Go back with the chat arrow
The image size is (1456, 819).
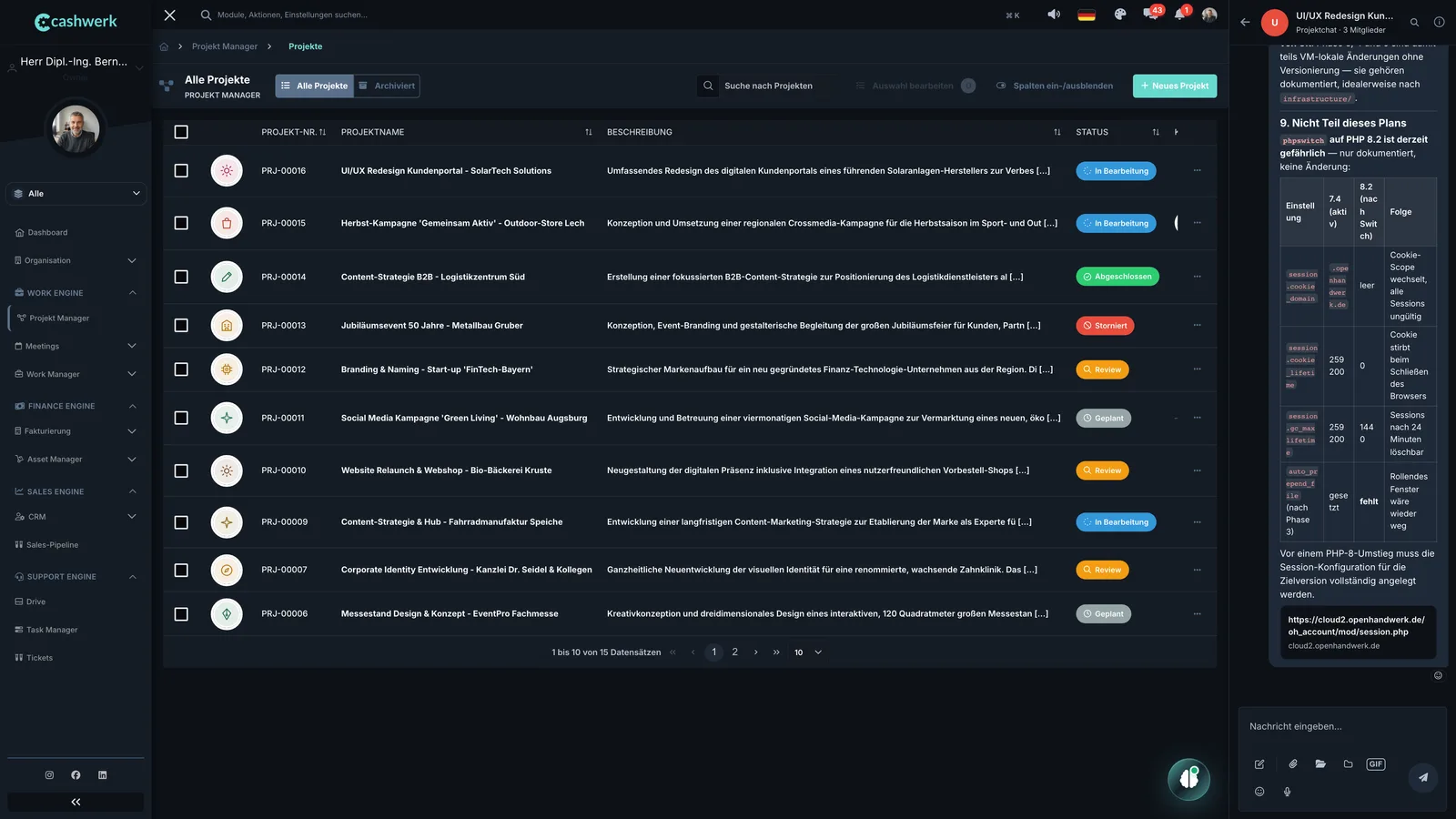click(x=1245, y=22)
